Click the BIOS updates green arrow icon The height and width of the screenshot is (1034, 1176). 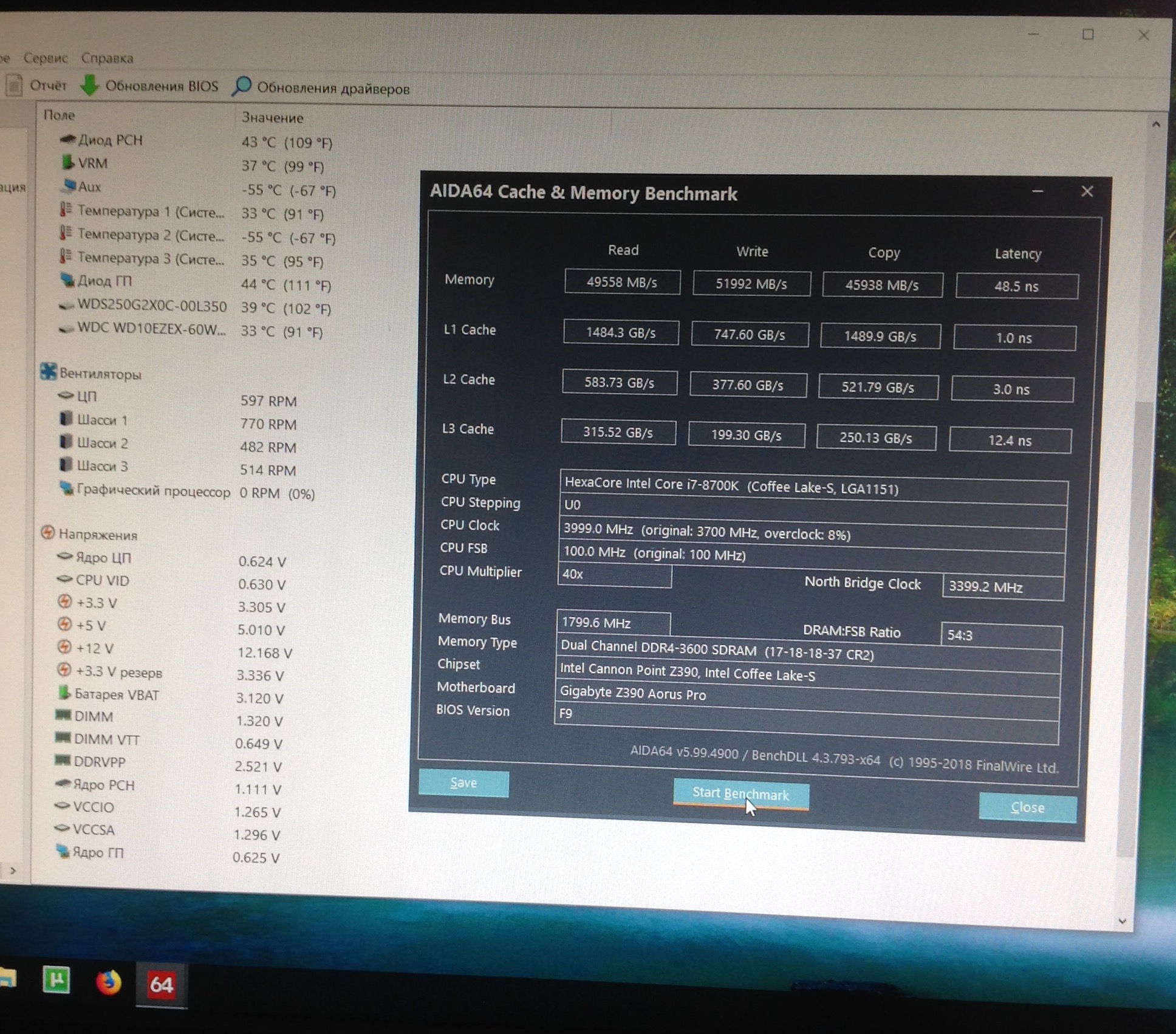[x=89, y=85]
